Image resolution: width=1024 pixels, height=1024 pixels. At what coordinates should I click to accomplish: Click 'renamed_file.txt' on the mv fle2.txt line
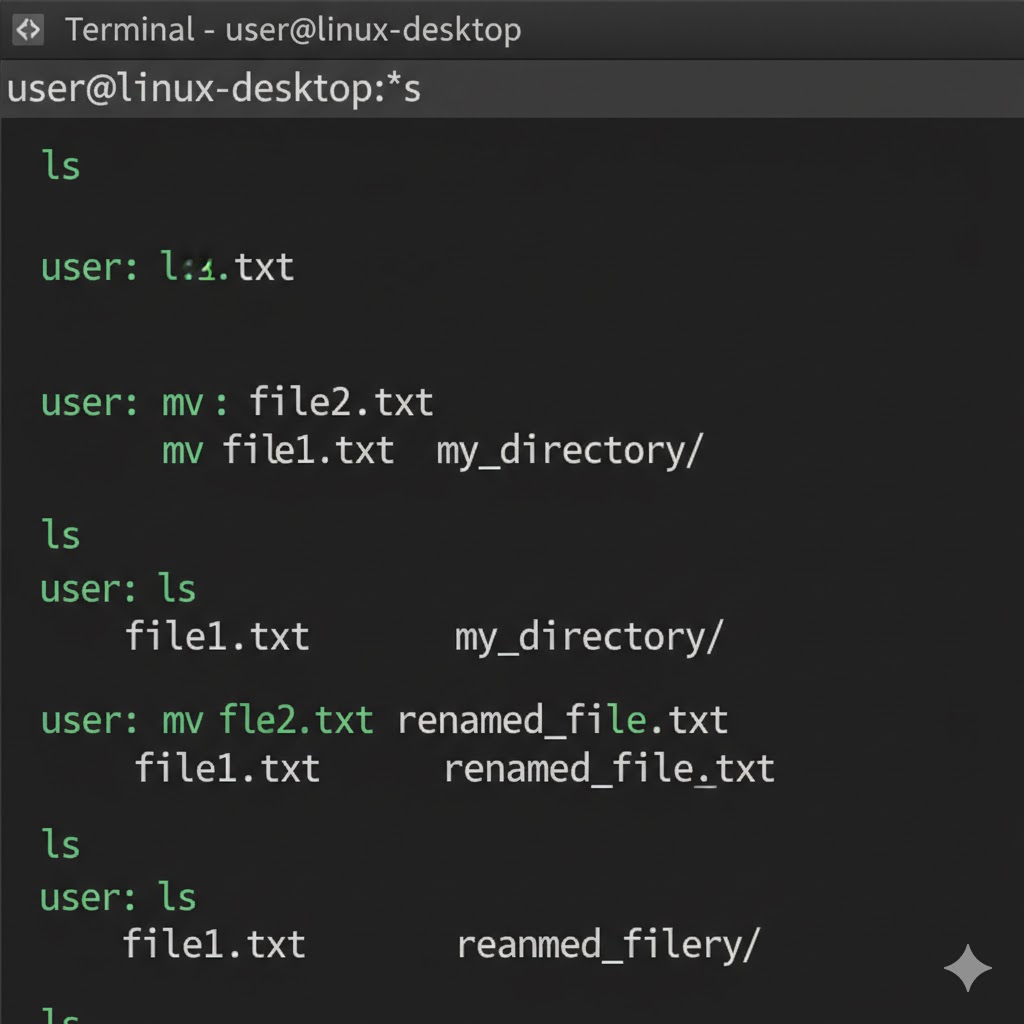[563, 720]
